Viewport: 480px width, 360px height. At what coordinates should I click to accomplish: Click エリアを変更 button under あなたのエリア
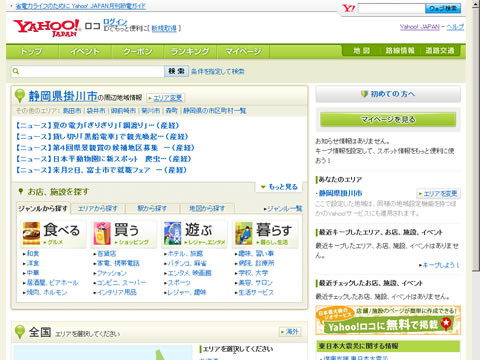[x=438, y=193]
